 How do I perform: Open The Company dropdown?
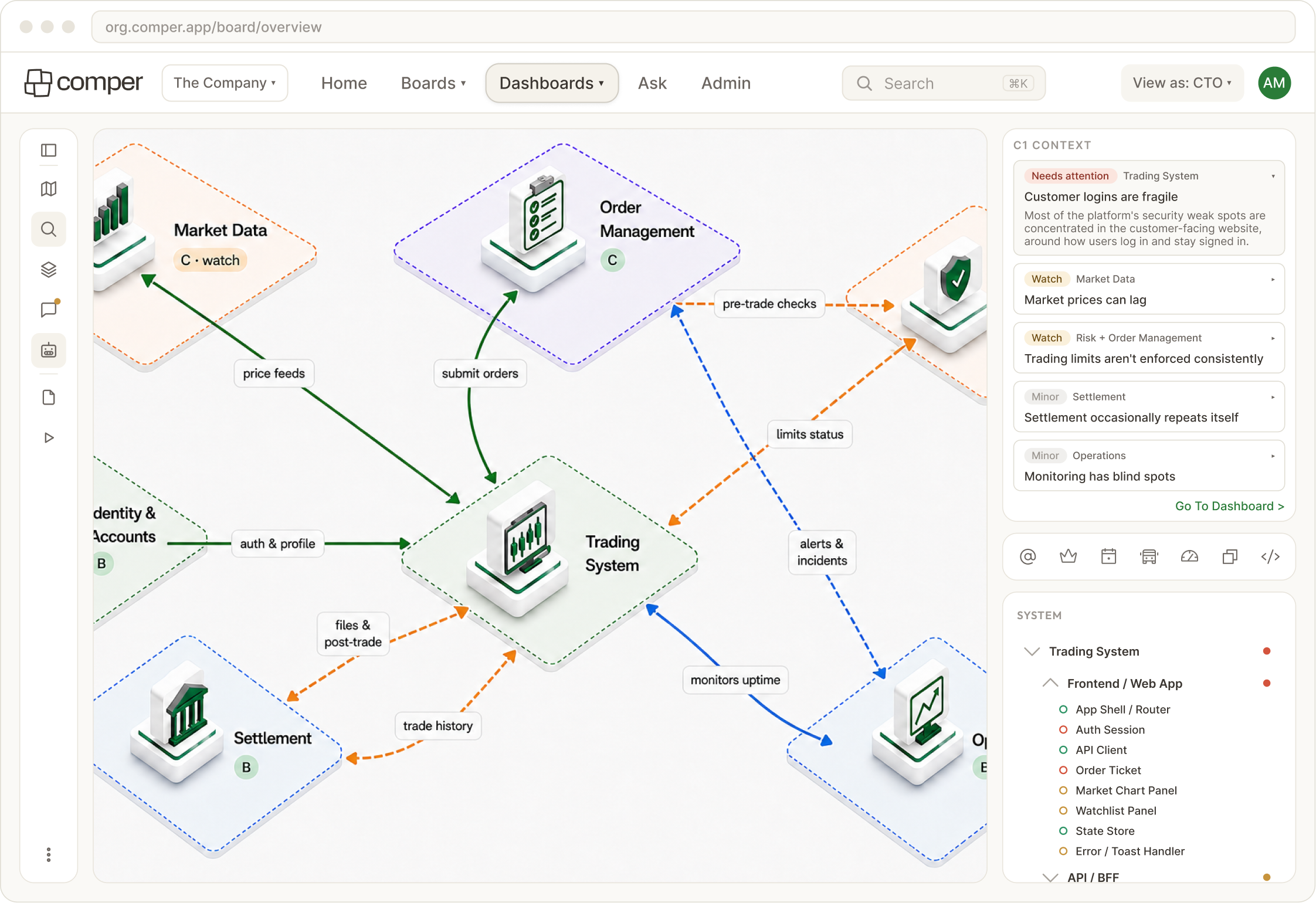225,83
